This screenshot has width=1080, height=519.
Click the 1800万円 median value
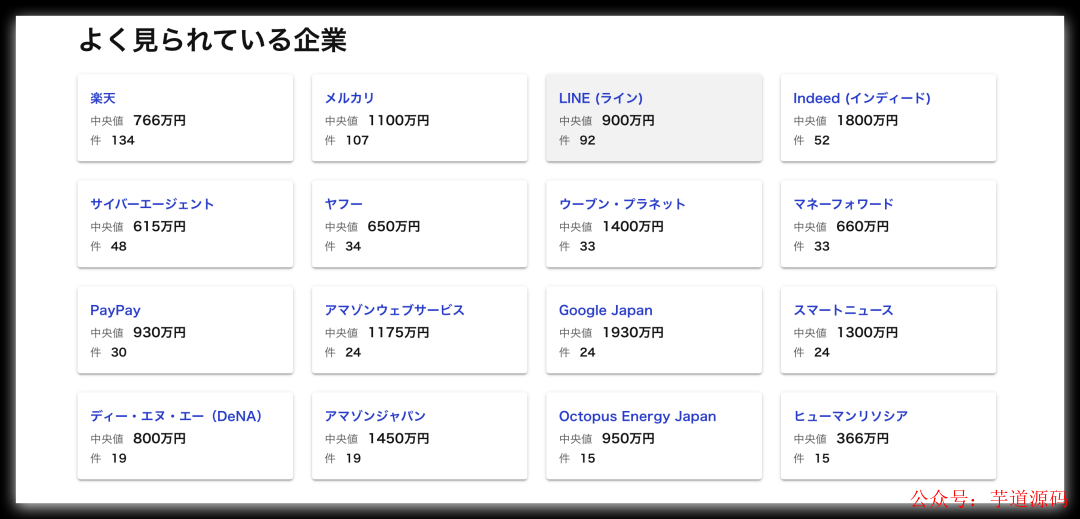(x=867, y=120)
